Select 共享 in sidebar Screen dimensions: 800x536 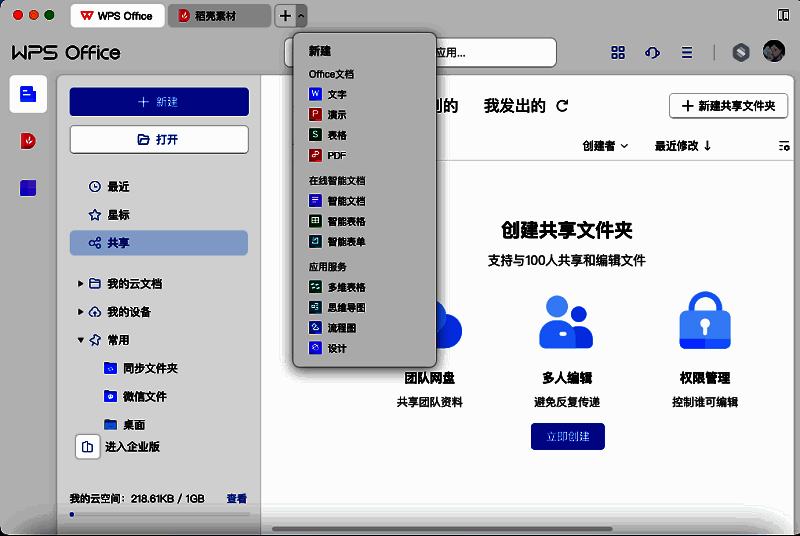pyautogui.click(x=159, y=243)
